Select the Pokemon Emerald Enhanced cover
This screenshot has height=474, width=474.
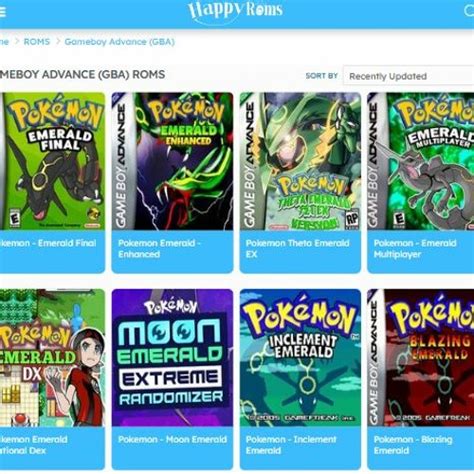click(x=172, y=161)
